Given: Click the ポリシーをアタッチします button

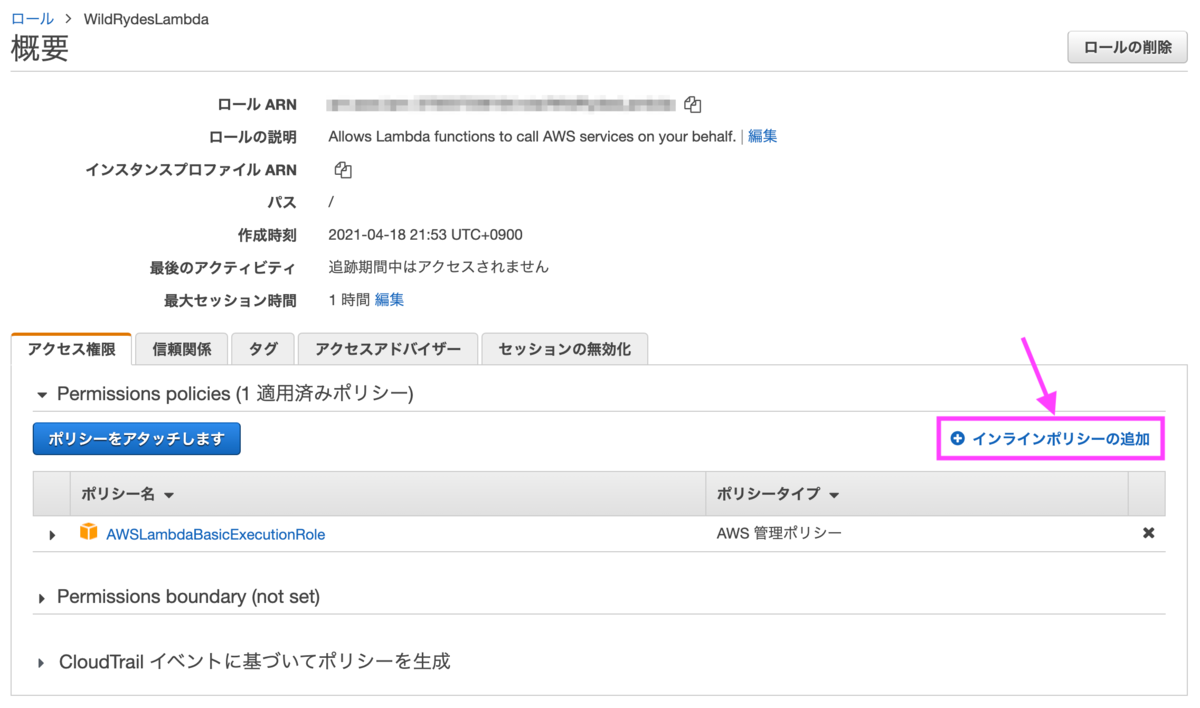Looking at the screenshot, I should point(137,439).
